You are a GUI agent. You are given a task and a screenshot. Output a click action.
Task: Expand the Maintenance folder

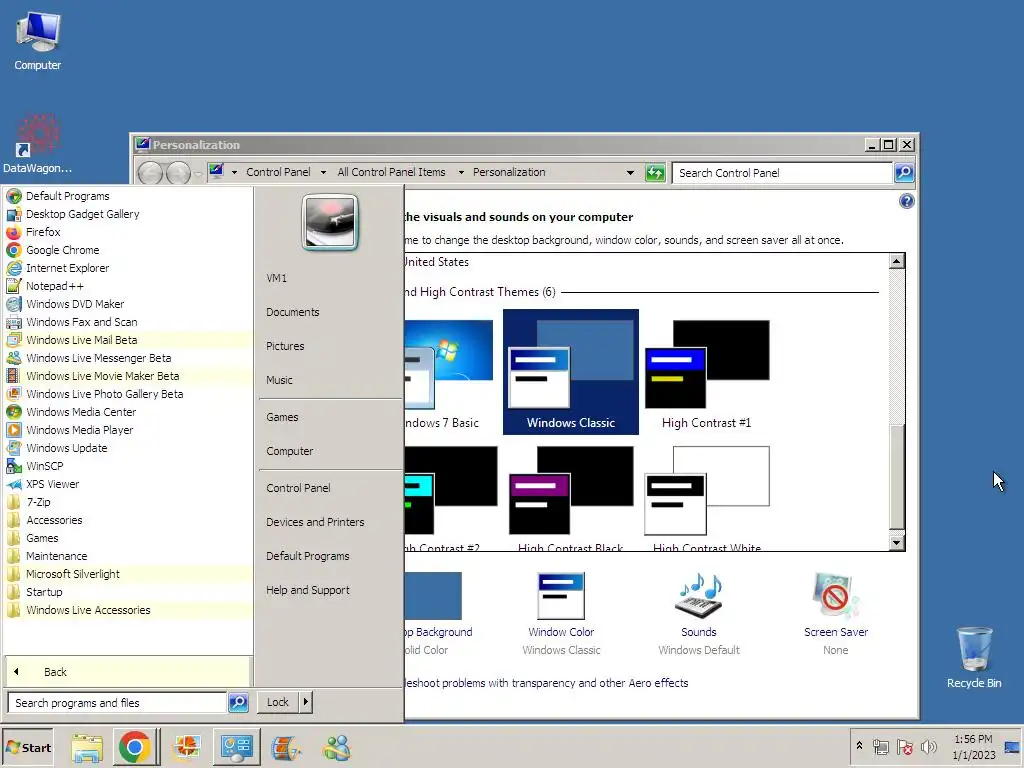[56, 556]
